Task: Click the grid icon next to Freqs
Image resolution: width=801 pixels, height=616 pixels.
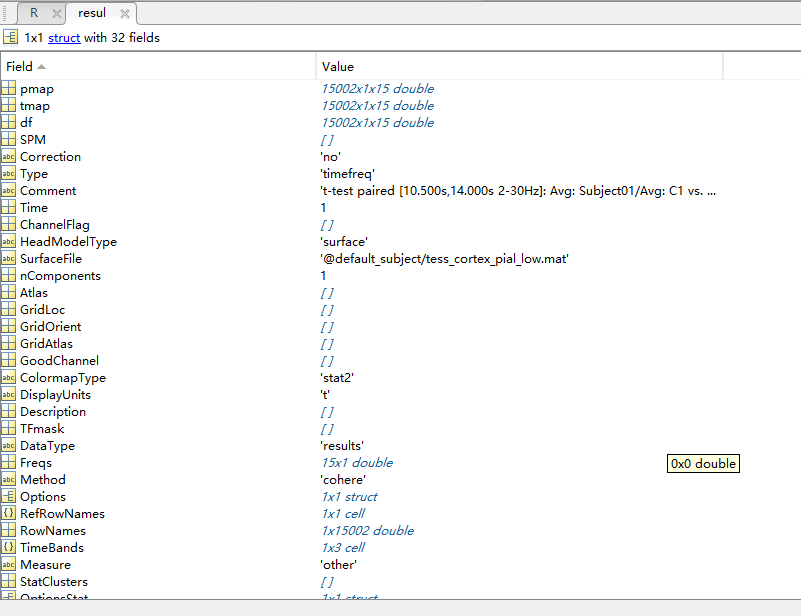Action: pos(9,463)
